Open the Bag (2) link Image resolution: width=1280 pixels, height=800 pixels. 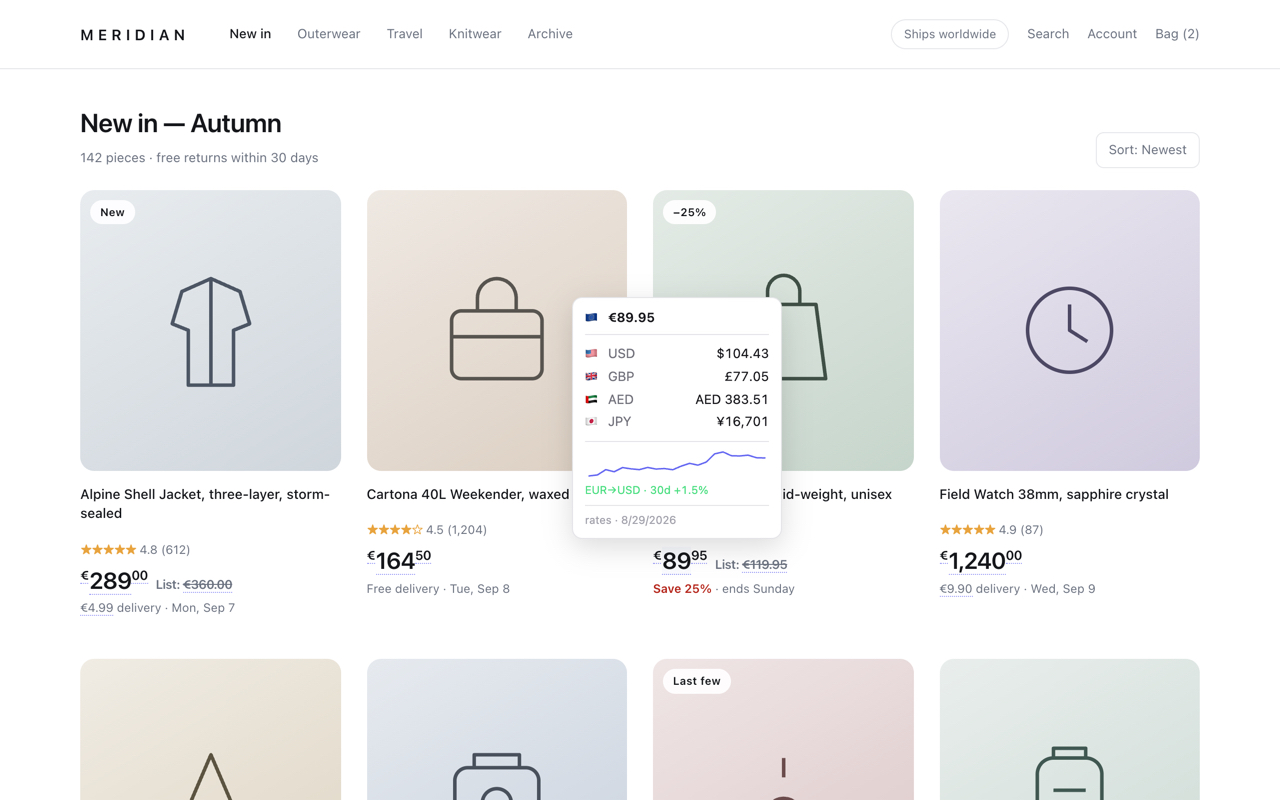point(1177,34)
